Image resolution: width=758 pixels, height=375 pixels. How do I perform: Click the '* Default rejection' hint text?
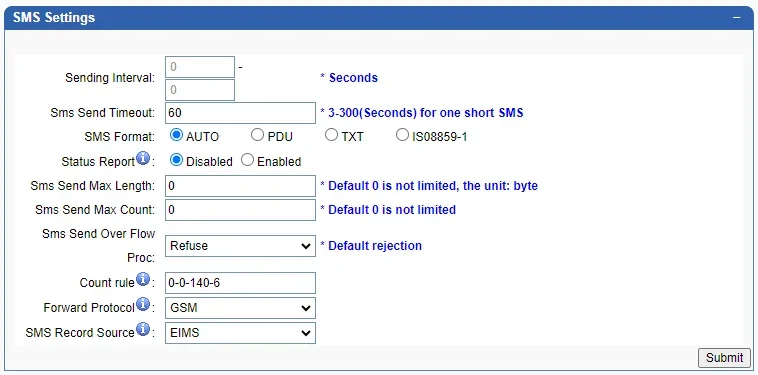pyautogui.click(x=371, y=246)
